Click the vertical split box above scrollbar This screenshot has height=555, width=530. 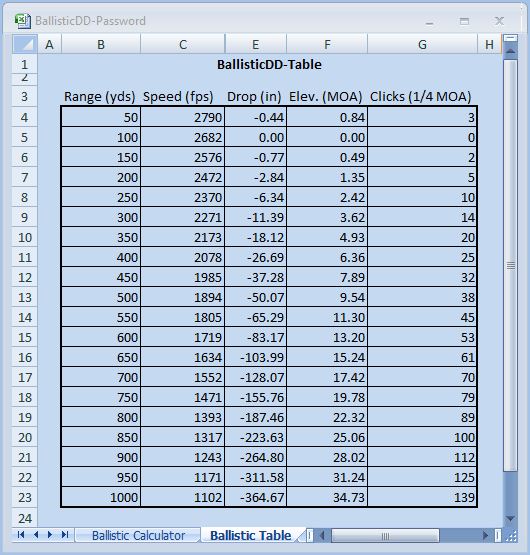tap(510, 38)
